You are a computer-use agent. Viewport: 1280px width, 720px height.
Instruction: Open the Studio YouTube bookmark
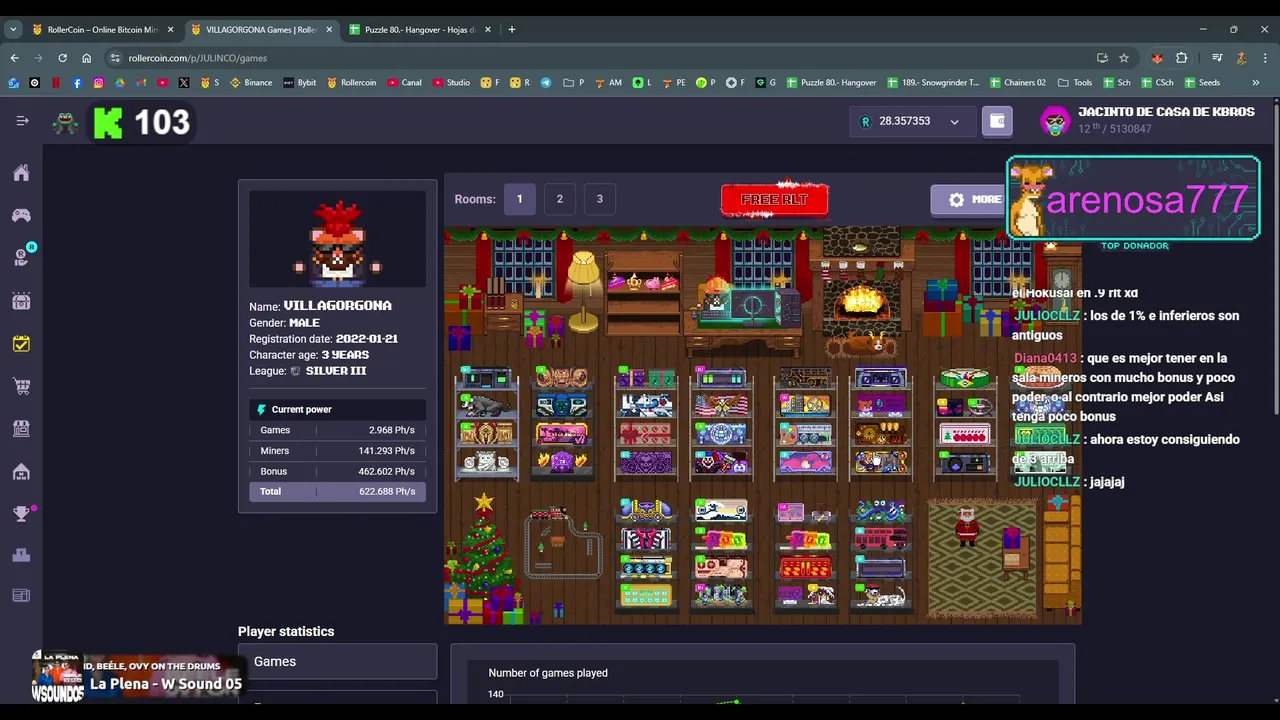[x=451, y=83]
